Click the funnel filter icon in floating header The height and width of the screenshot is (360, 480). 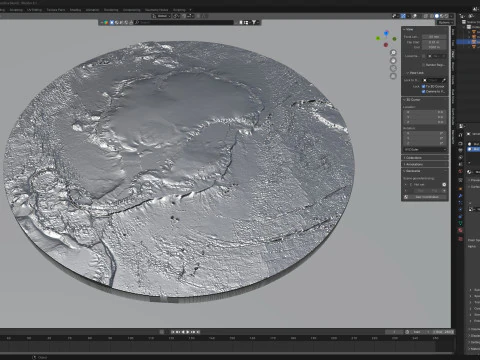coord(254,22)
